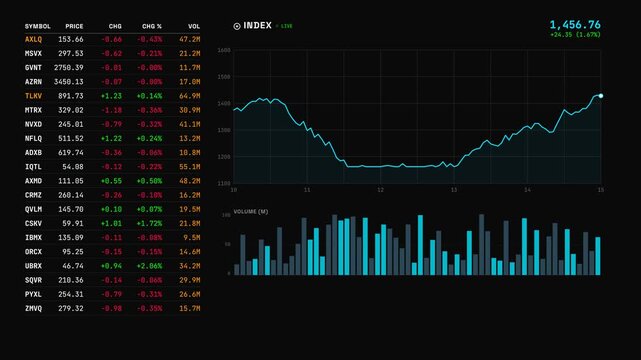641x360 pixels.
Task: Click CSKV percent change +1.72%
Action: coord(149,224)
